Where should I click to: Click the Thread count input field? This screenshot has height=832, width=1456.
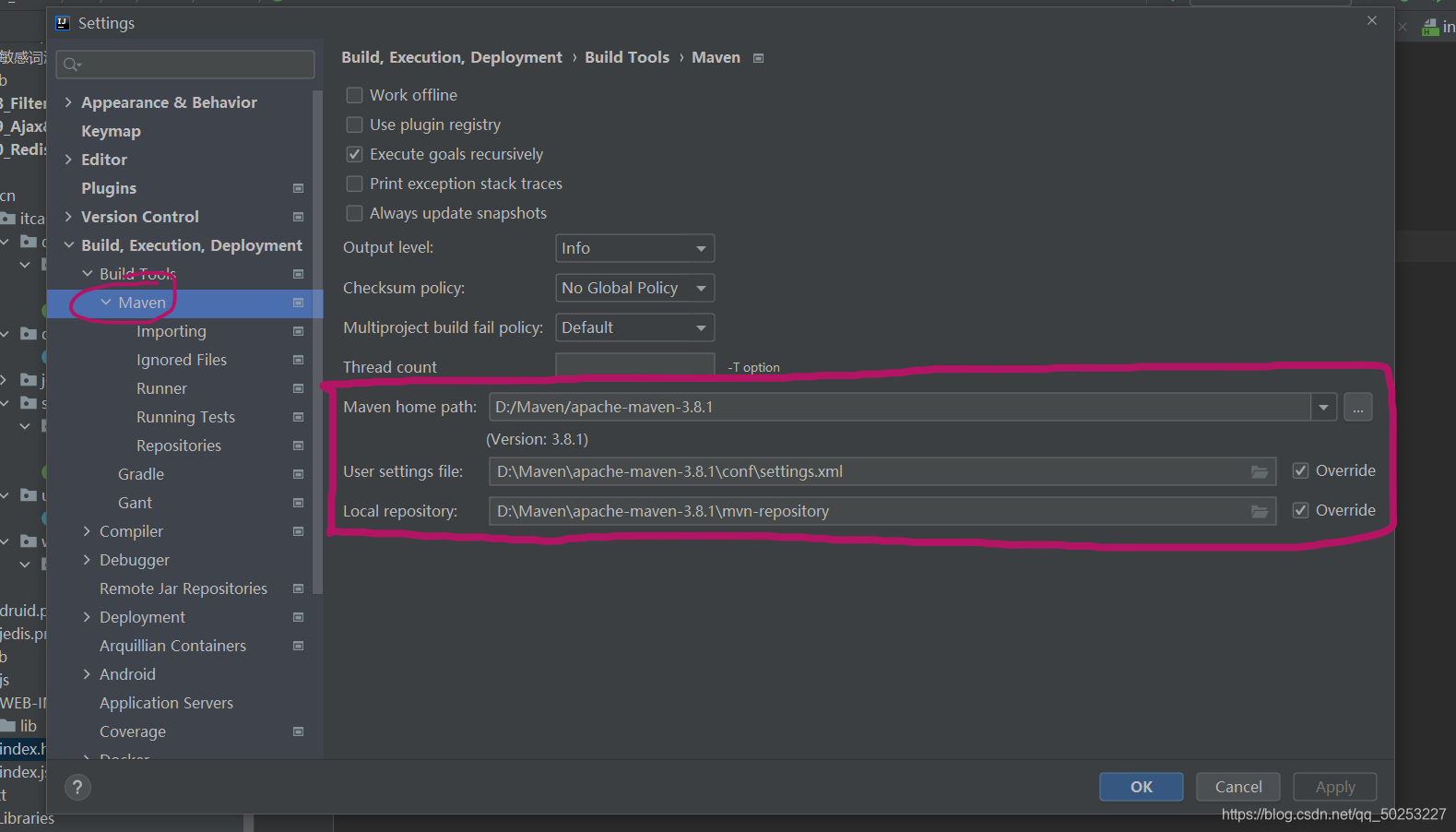pos(634,364)
